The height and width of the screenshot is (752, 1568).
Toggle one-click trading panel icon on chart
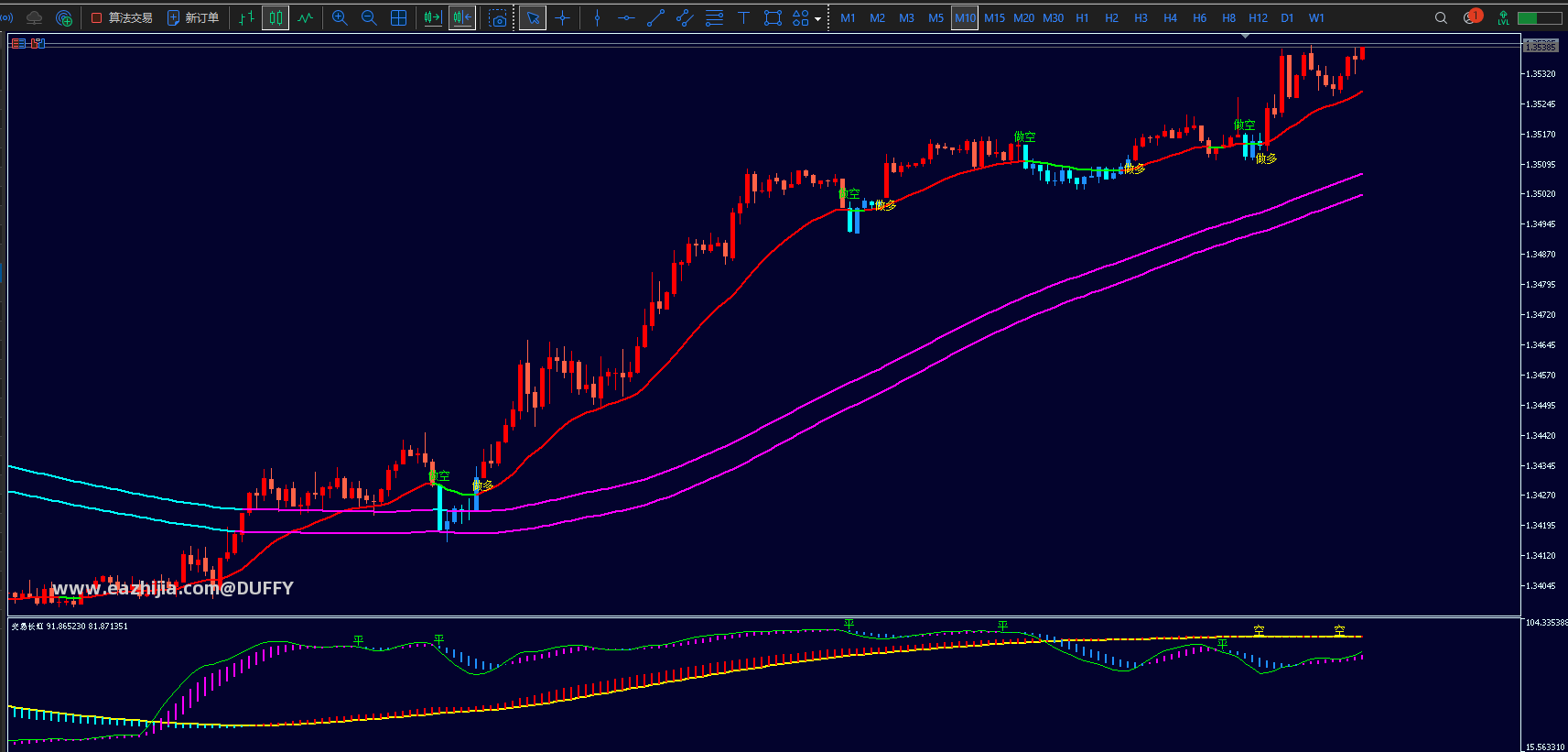coord(19,43)
